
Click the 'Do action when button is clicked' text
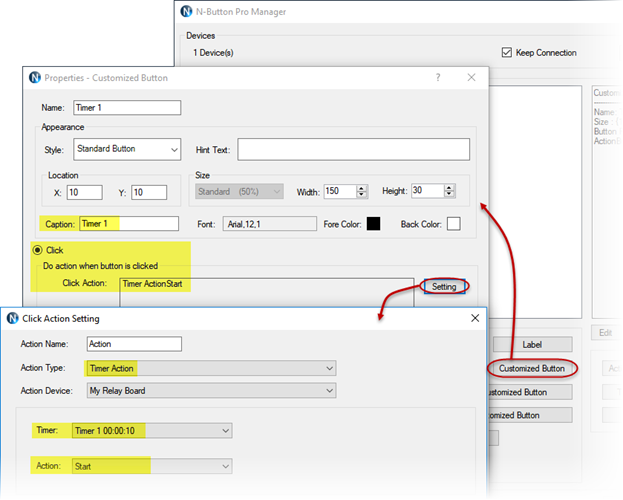pyautogui.click(x=101, y=266)
